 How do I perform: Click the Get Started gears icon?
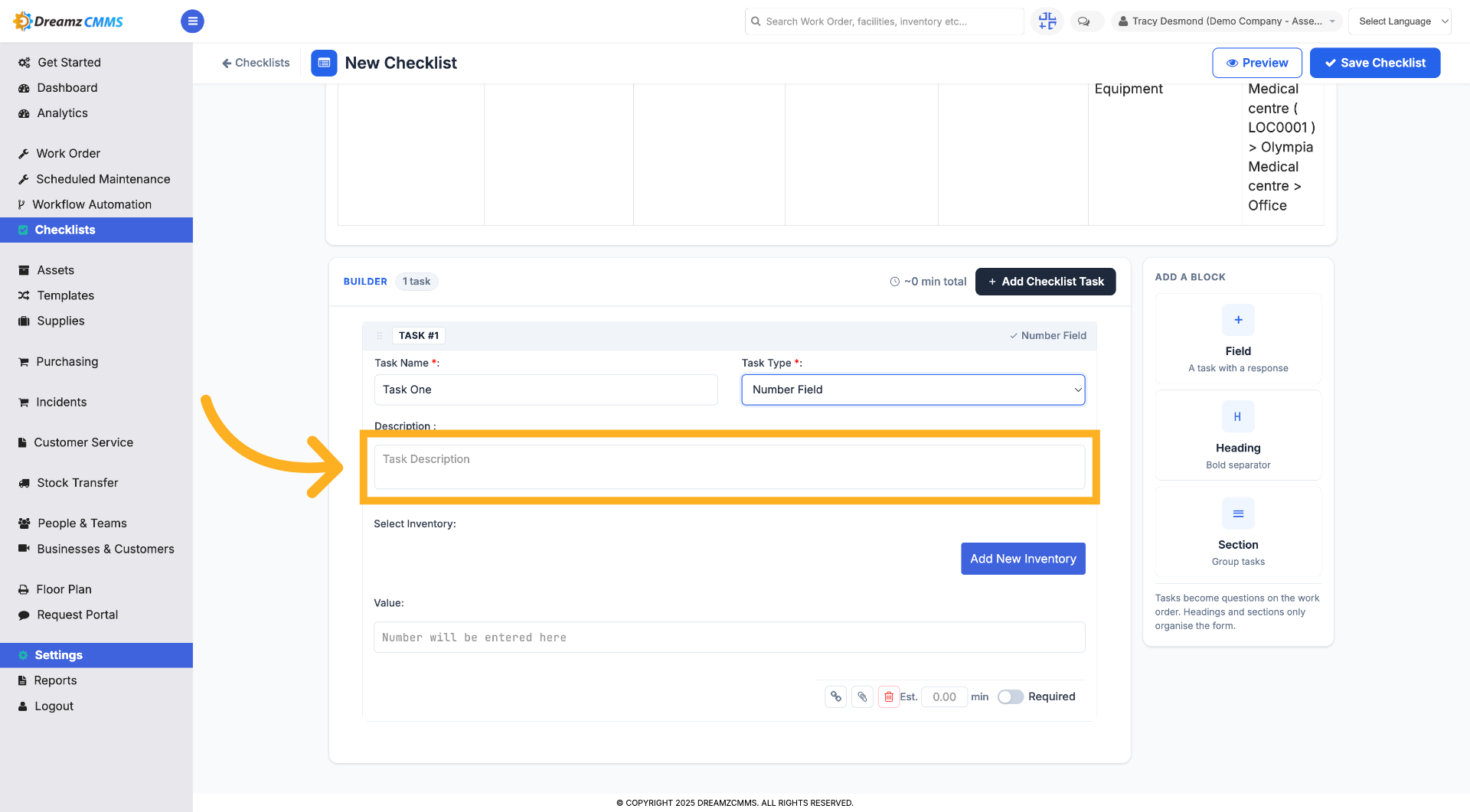pyautogui.click(x=24, y=63)
